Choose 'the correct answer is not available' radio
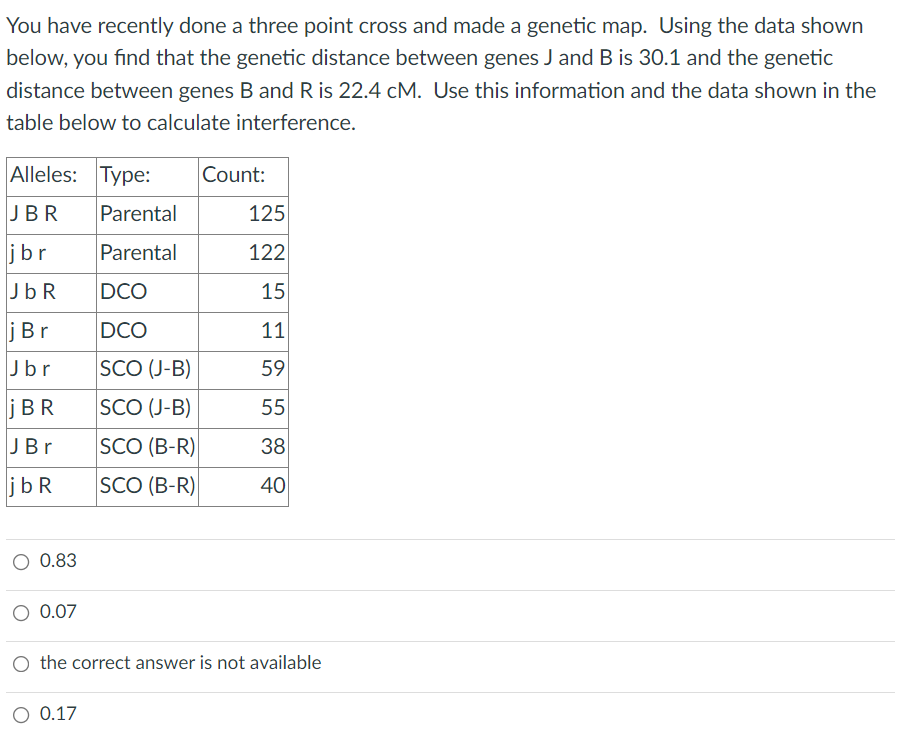Viewport: 910px width, 750px height. click(22, 663)
